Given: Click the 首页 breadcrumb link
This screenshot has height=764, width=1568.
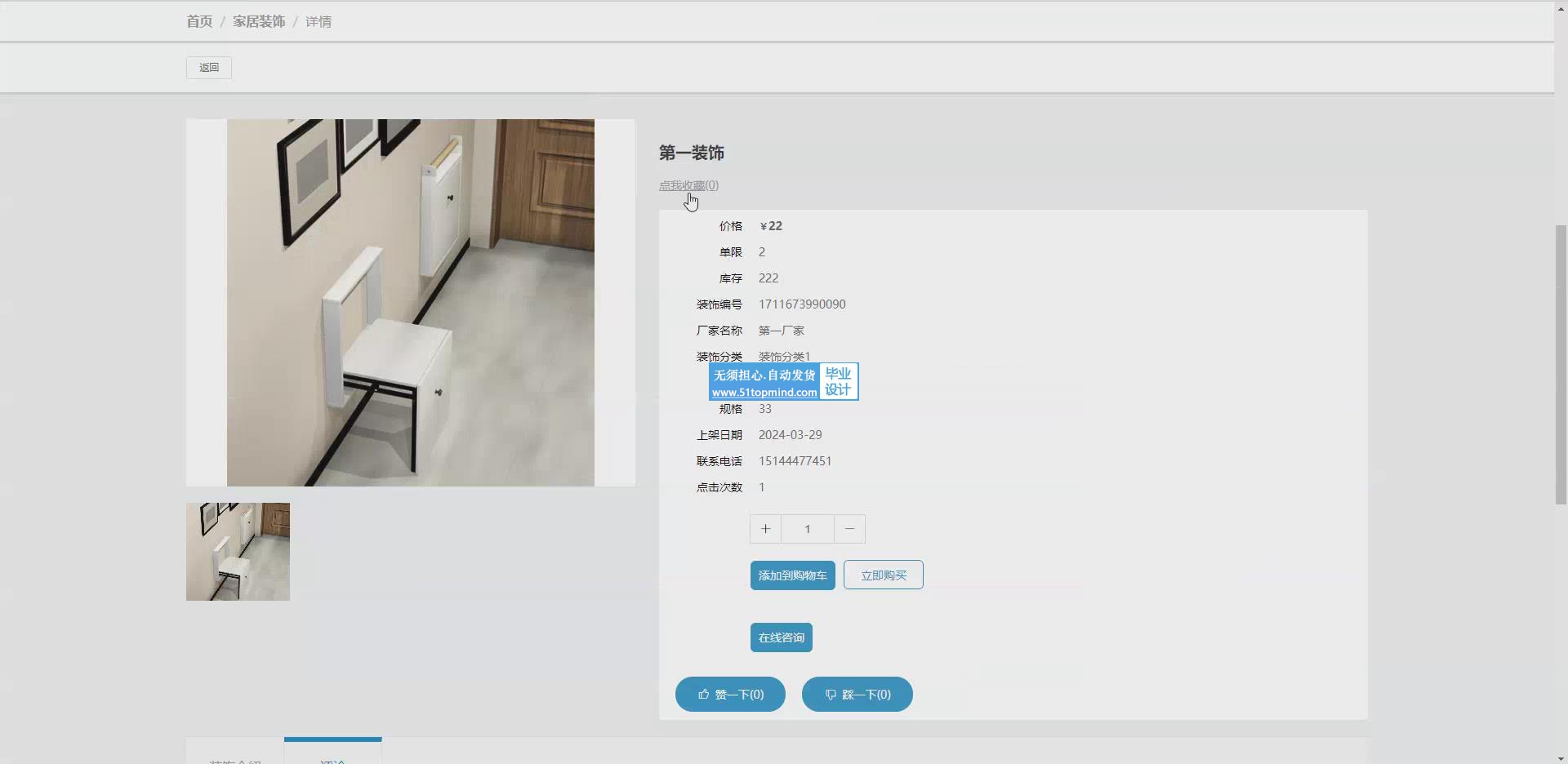Looking at the screenshot, I should click(x=199, y=22).
